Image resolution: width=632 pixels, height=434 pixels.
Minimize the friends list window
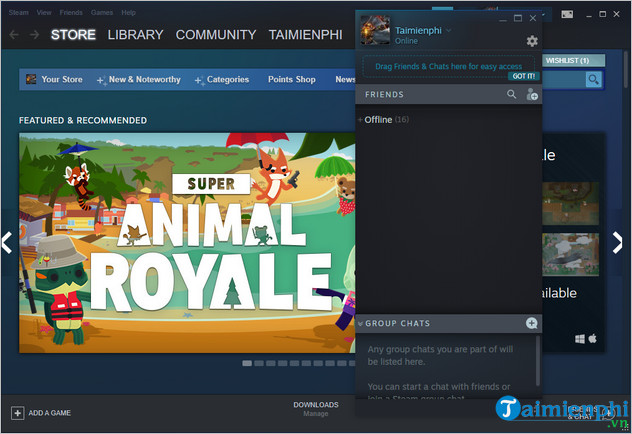pyautogui.click(x=503, y=19)
